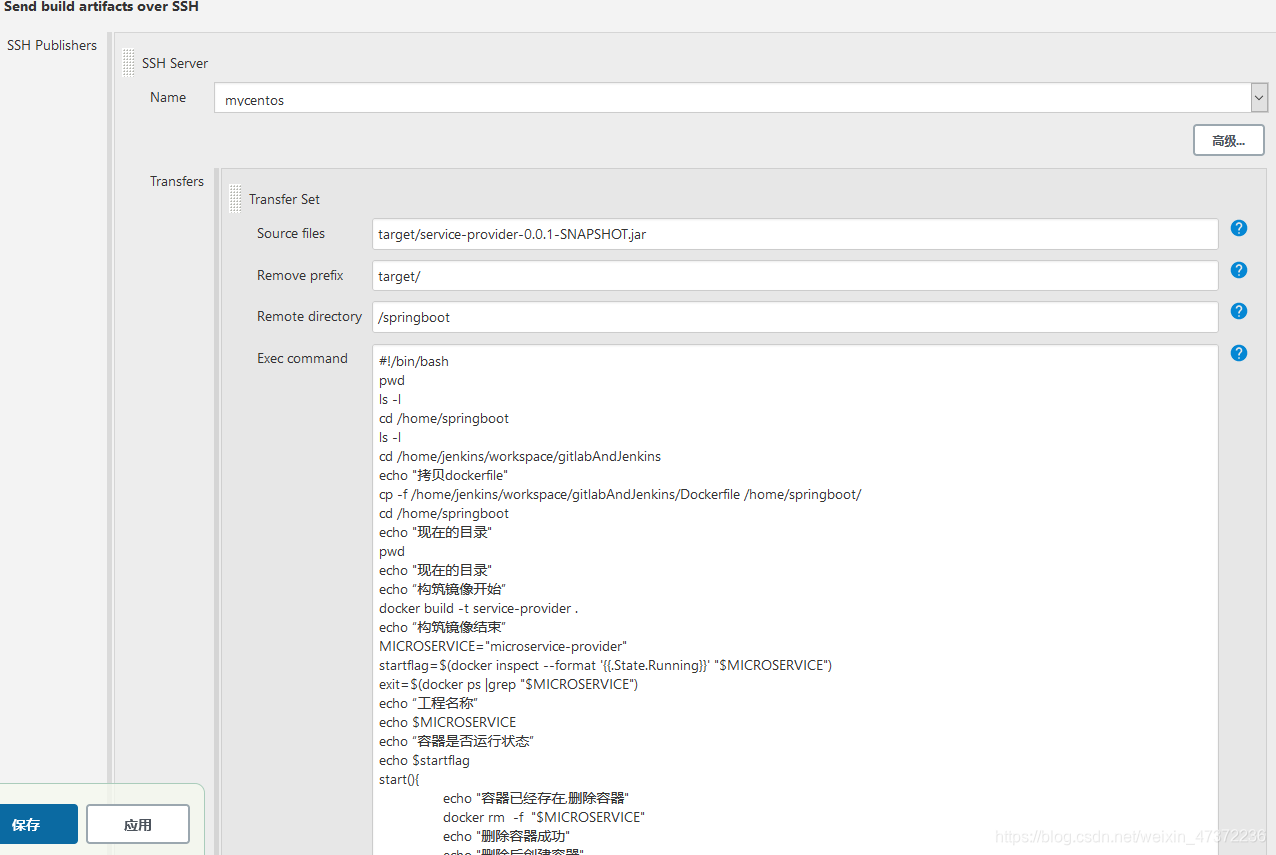Viewport: 1276px width, 855px height.
Task: Click the 'echo "容器已经存在,删除容器"' line
Action: pos(535,798)
